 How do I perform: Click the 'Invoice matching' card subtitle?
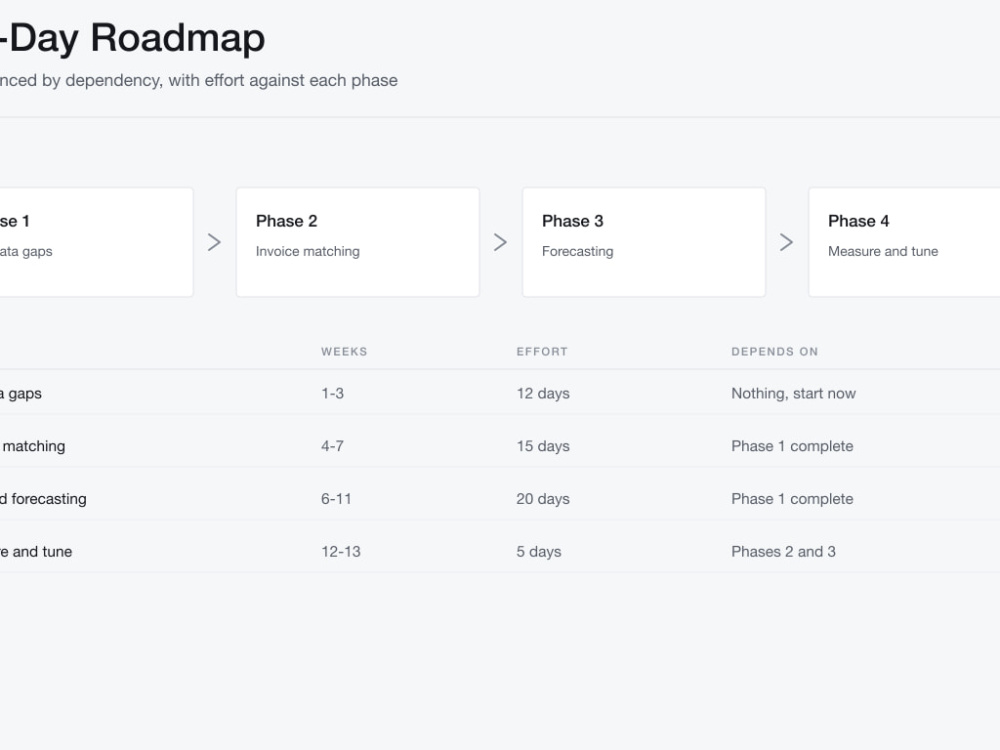[x=307, y=251]
